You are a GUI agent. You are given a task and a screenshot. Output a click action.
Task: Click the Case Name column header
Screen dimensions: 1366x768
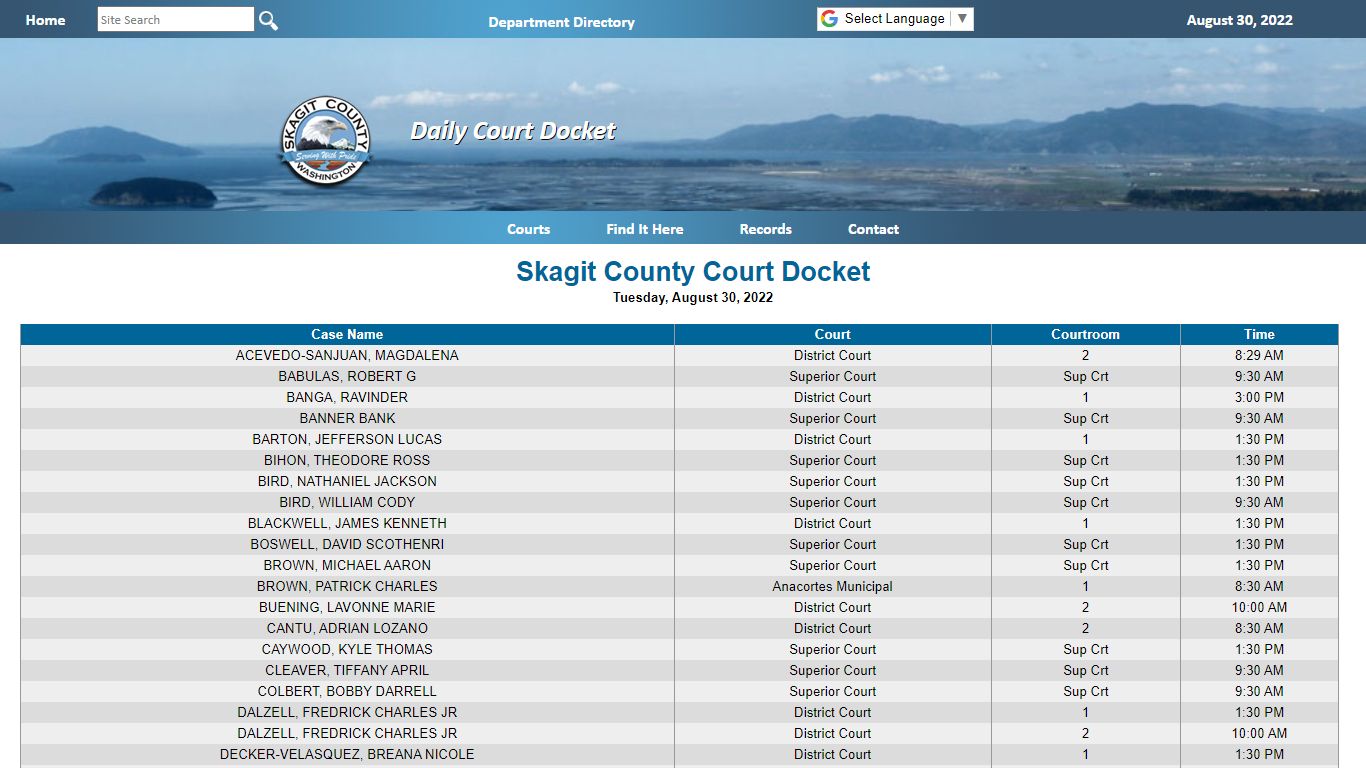[347, 334]
